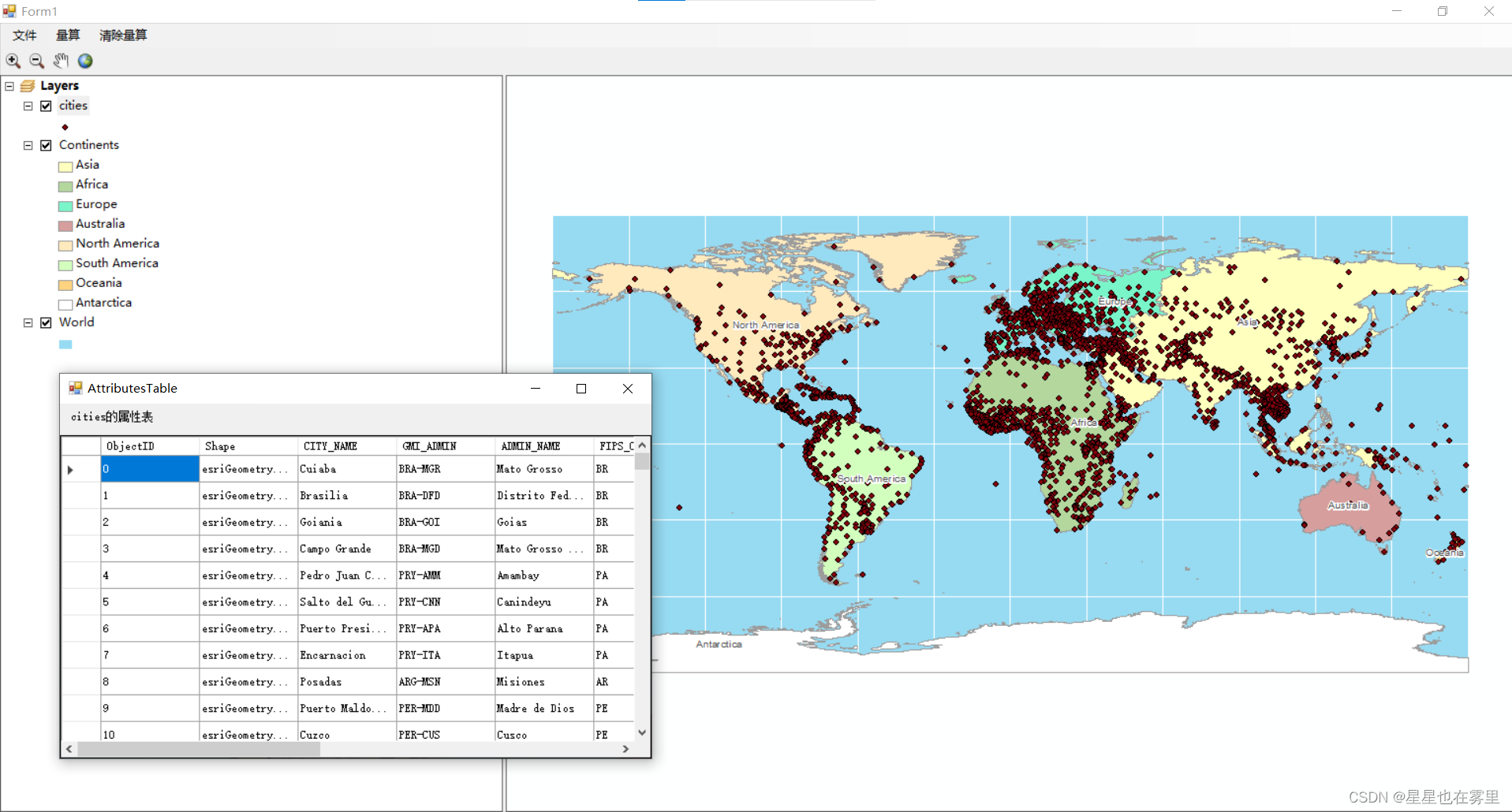Click the table scroll down arrow
The height and width of the screenshot is (812, 1512).
coord(642,732)
